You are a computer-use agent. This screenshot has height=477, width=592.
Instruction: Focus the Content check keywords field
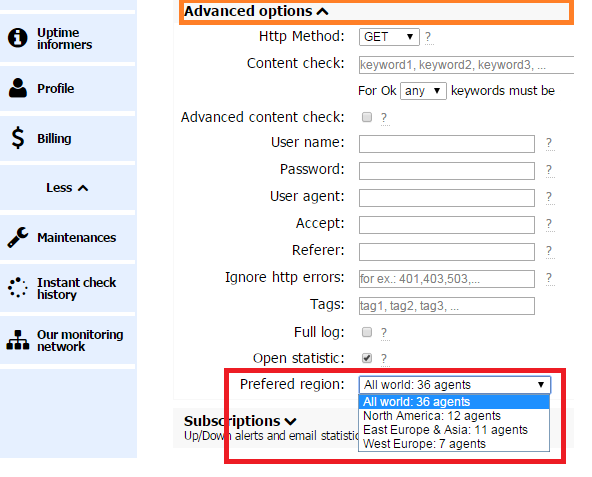(x=466, y=65)
